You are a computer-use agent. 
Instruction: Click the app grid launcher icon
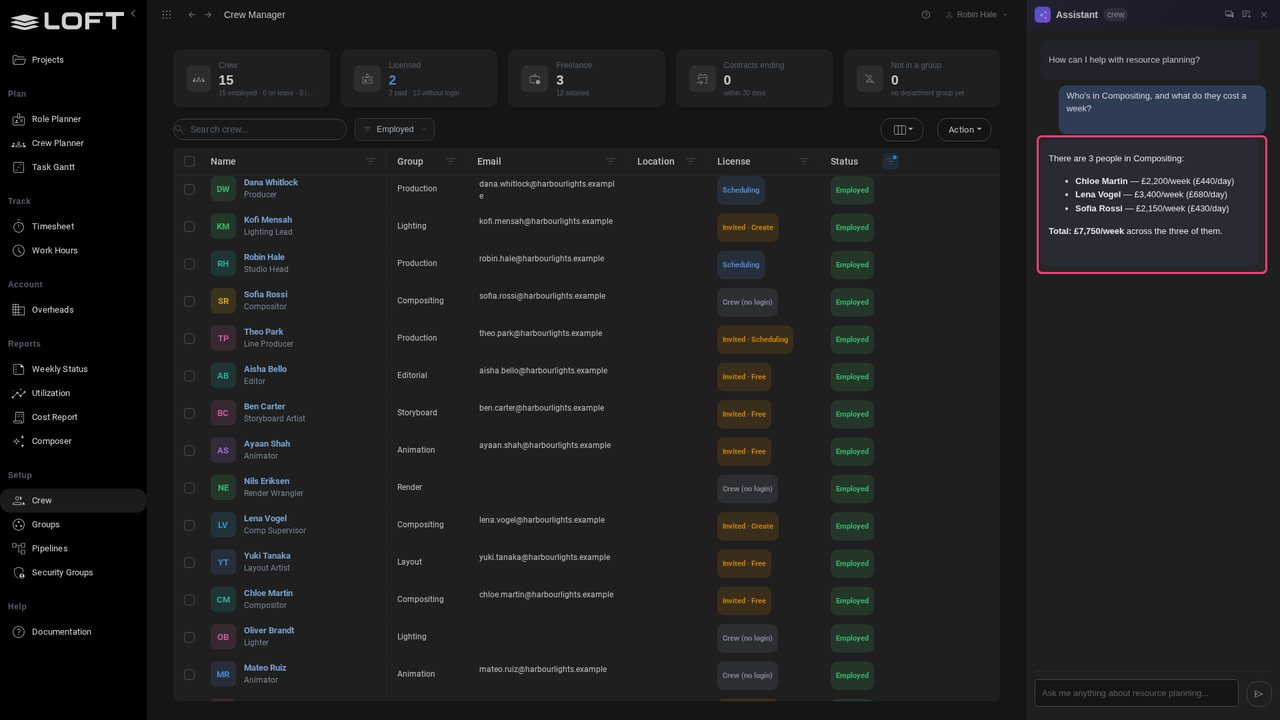(166, 15)
